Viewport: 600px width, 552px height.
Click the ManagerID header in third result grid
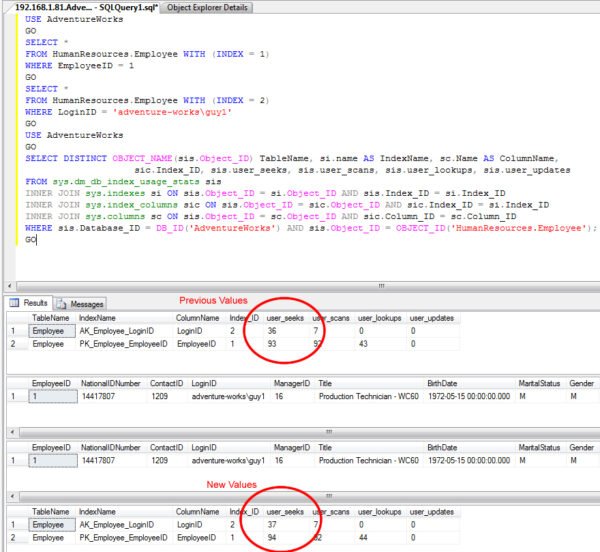pos(292,448)
